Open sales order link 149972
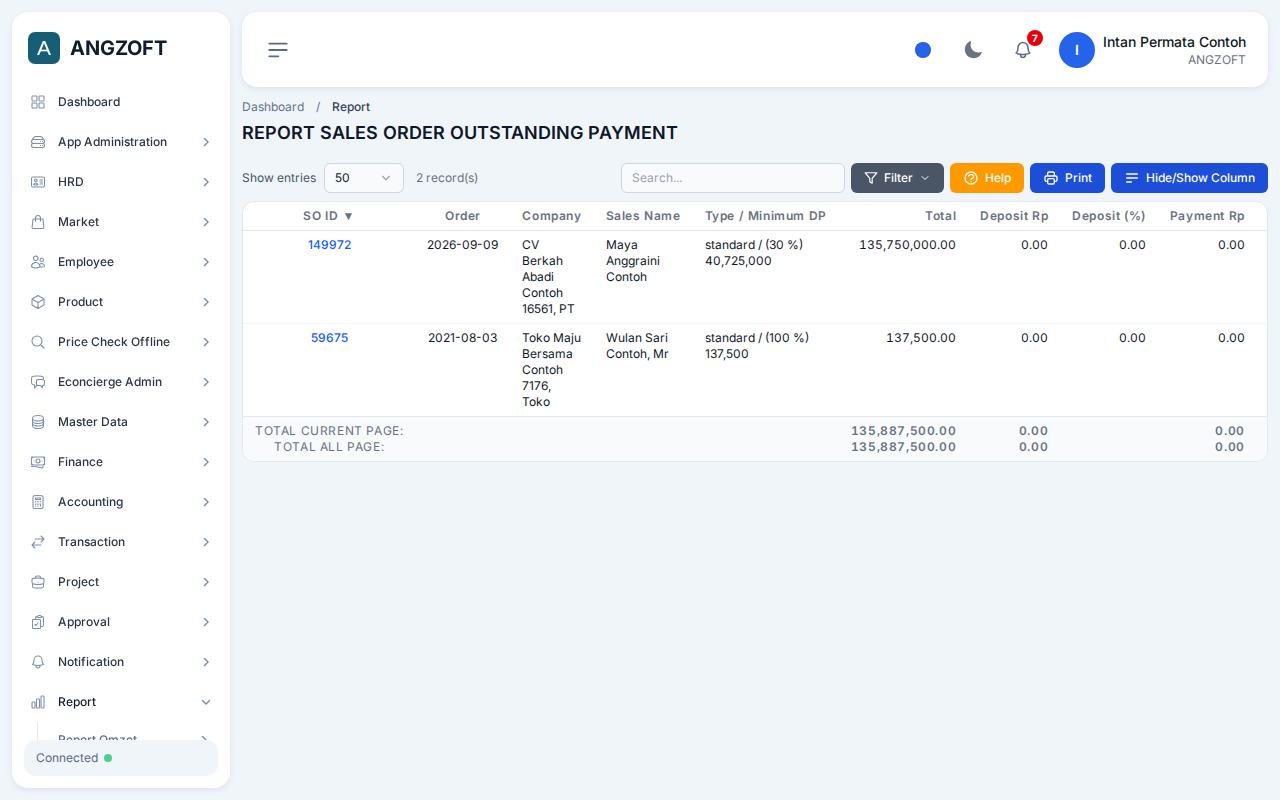Screen dimensions: 1280x800 (x=329, y=245)
